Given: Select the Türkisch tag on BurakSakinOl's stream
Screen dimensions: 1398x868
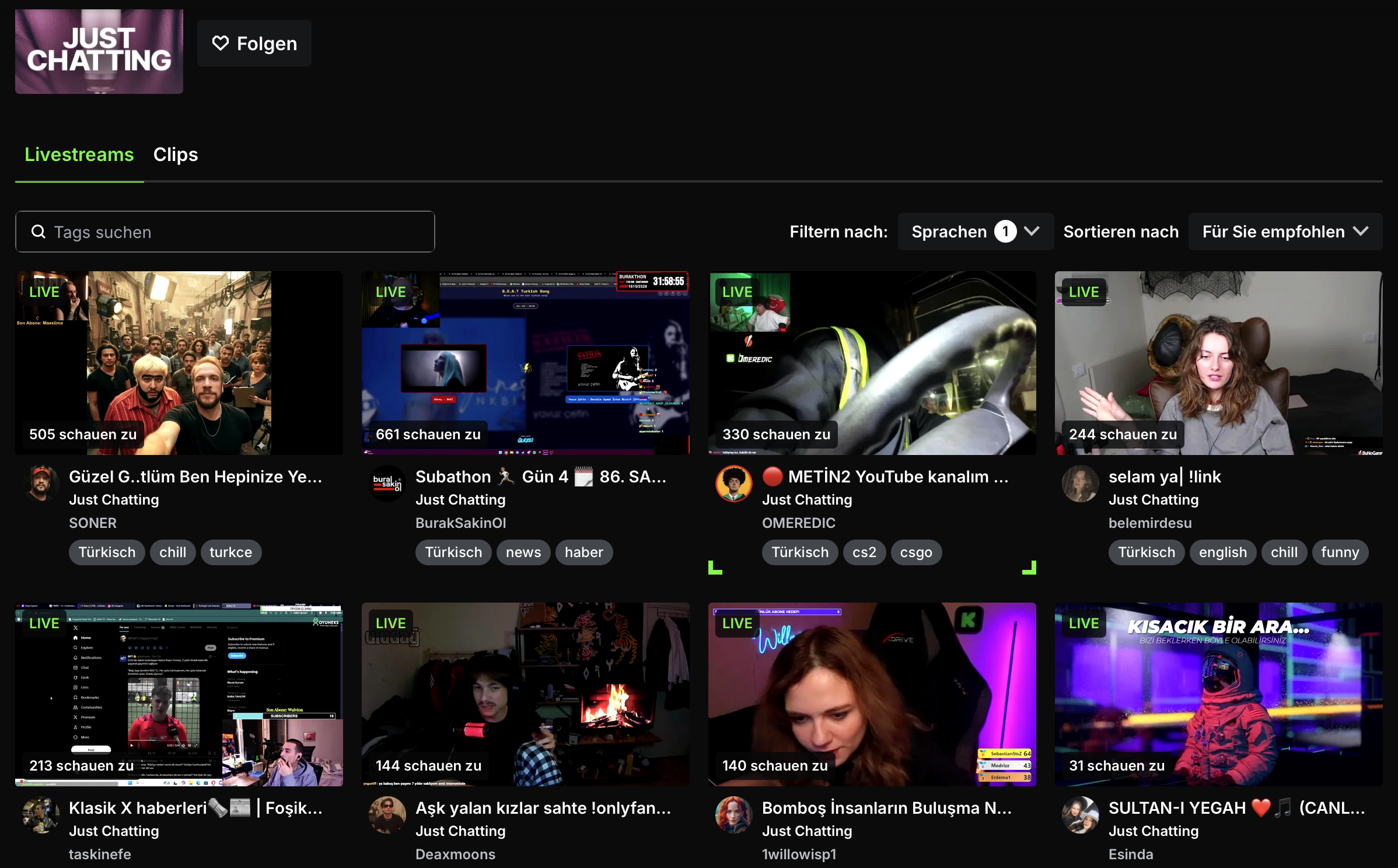Looking at the screenshot, I should (x=453, y=552).
